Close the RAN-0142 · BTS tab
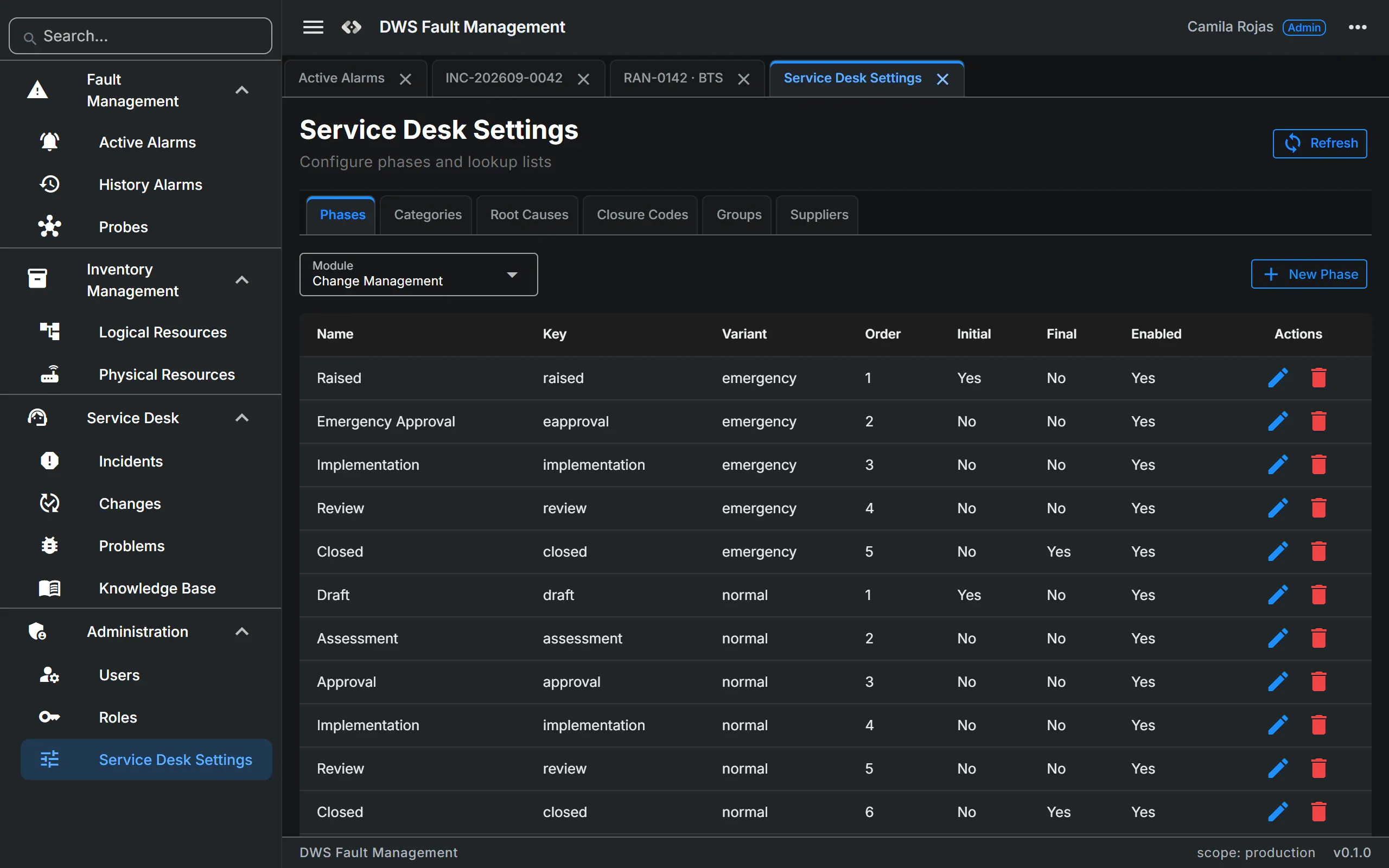Screen dimensions: 1389x868 click(743, 79)
